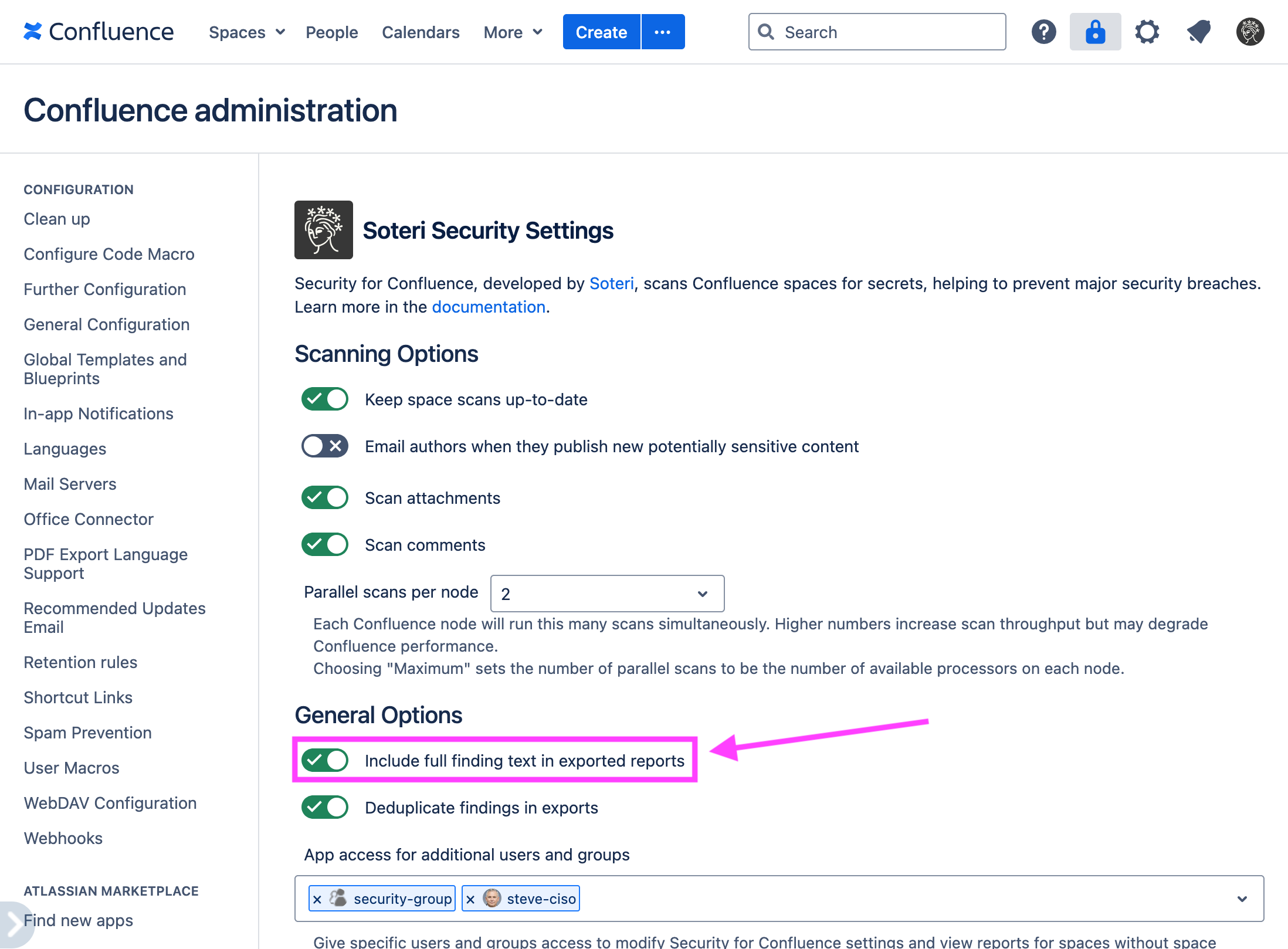This screenshot has width=1288, height=949.
Task: Click the Soteri Security Settings app icon
Action: (323, 229)
